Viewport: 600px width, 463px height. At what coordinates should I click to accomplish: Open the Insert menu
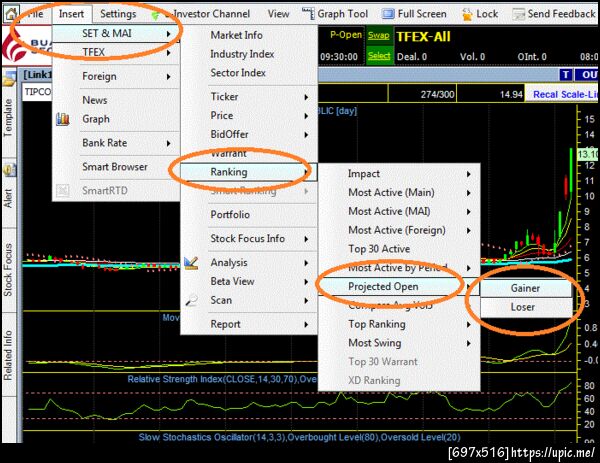71,14
